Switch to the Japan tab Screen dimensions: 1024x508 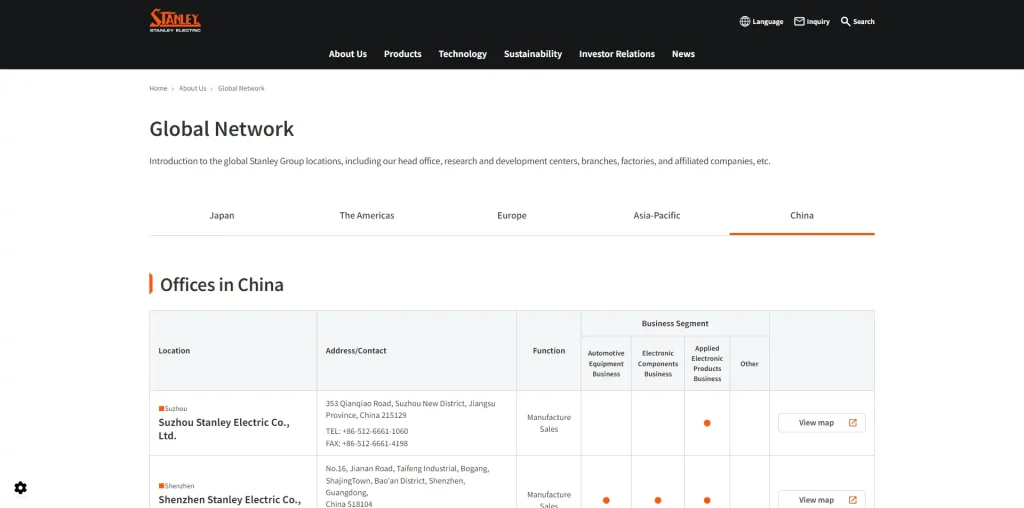[x=221, y=216]
